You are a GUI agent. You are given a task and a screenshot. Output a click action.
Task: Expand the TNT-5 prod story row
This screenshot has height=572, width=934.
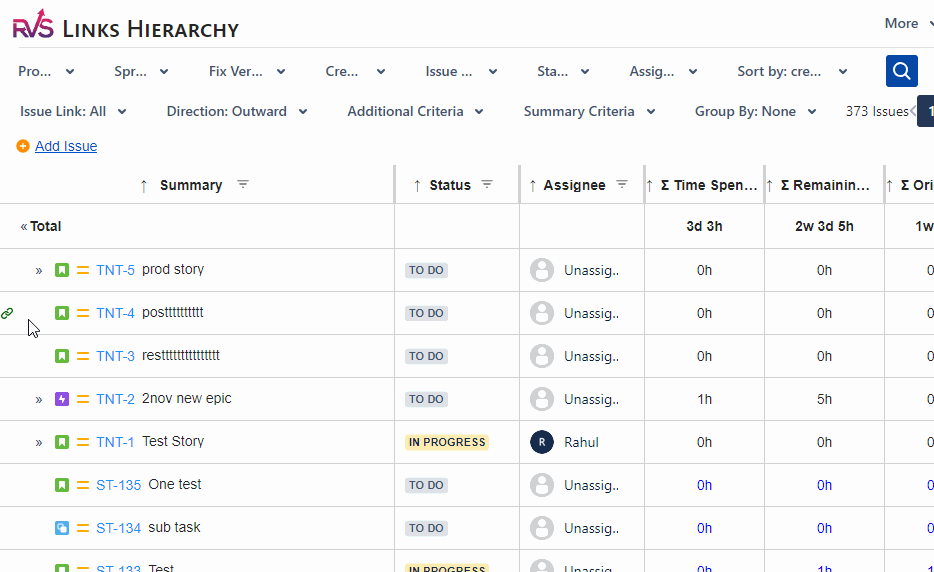tap(39, 271)
